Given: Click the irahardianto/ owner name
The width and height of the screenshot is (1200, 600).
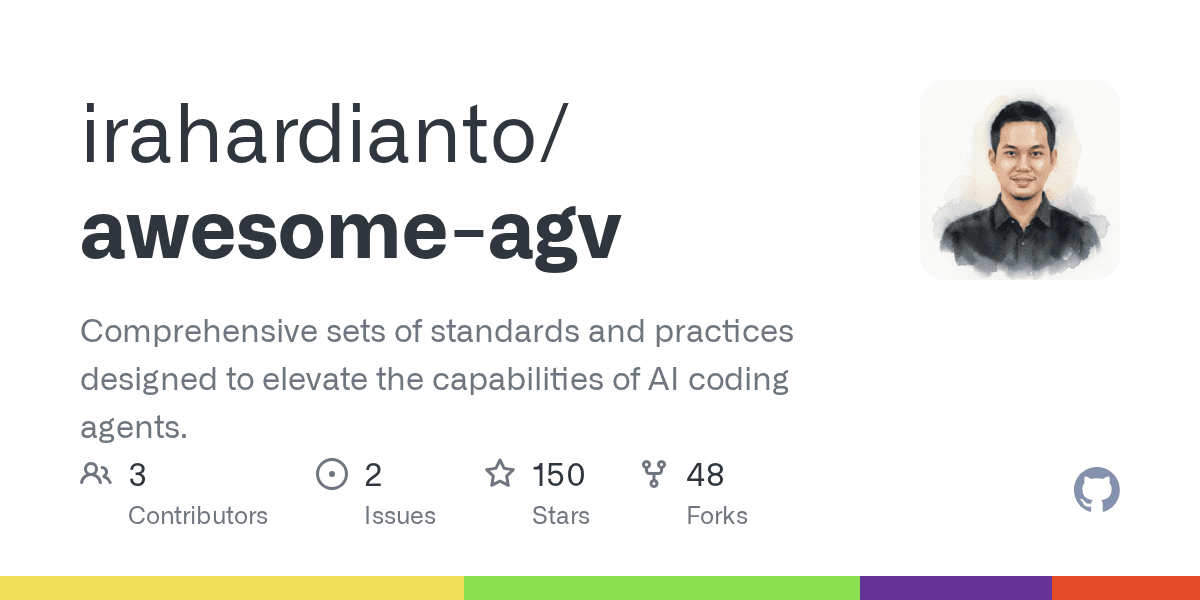Looking at the screenshot, I should coord(327,136).
